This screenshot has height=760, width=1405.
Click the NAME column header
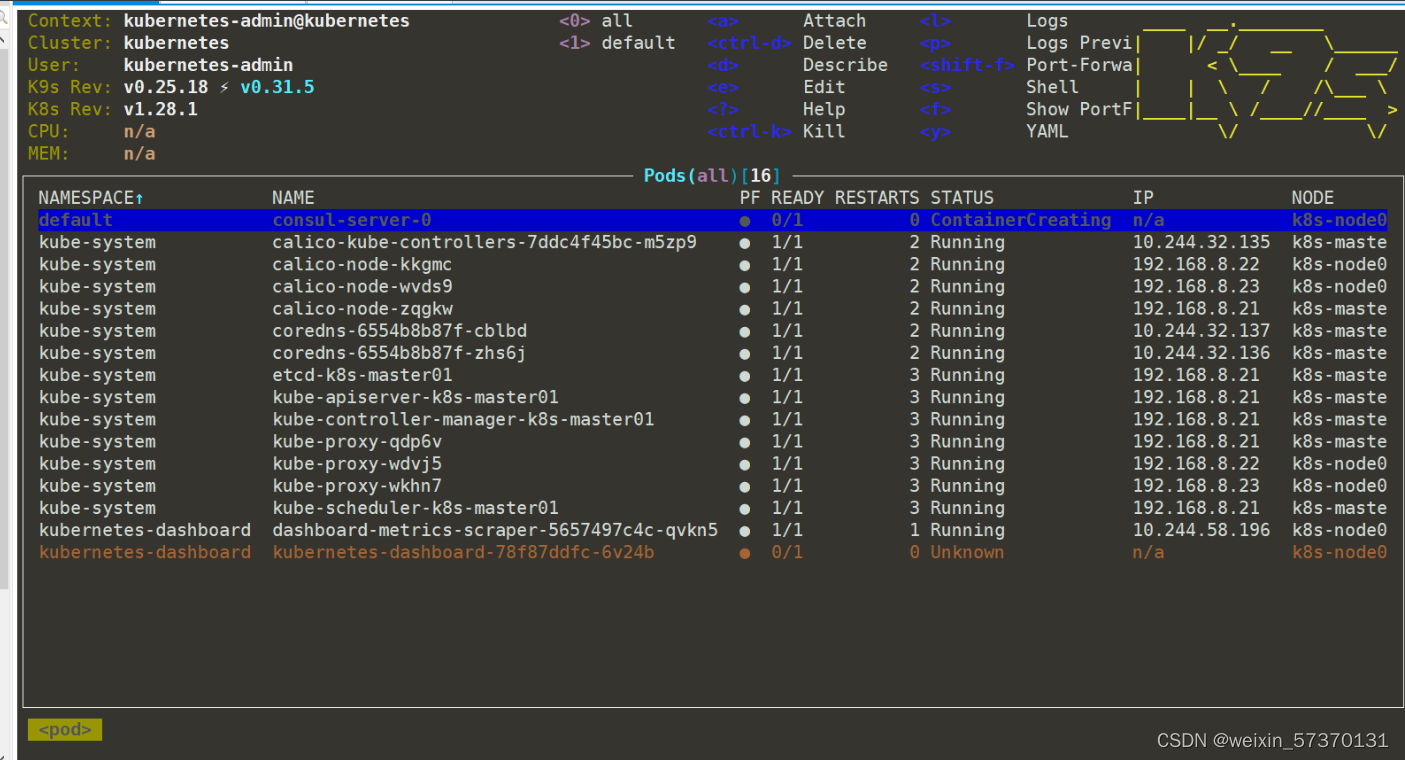[x=293, y=198]
